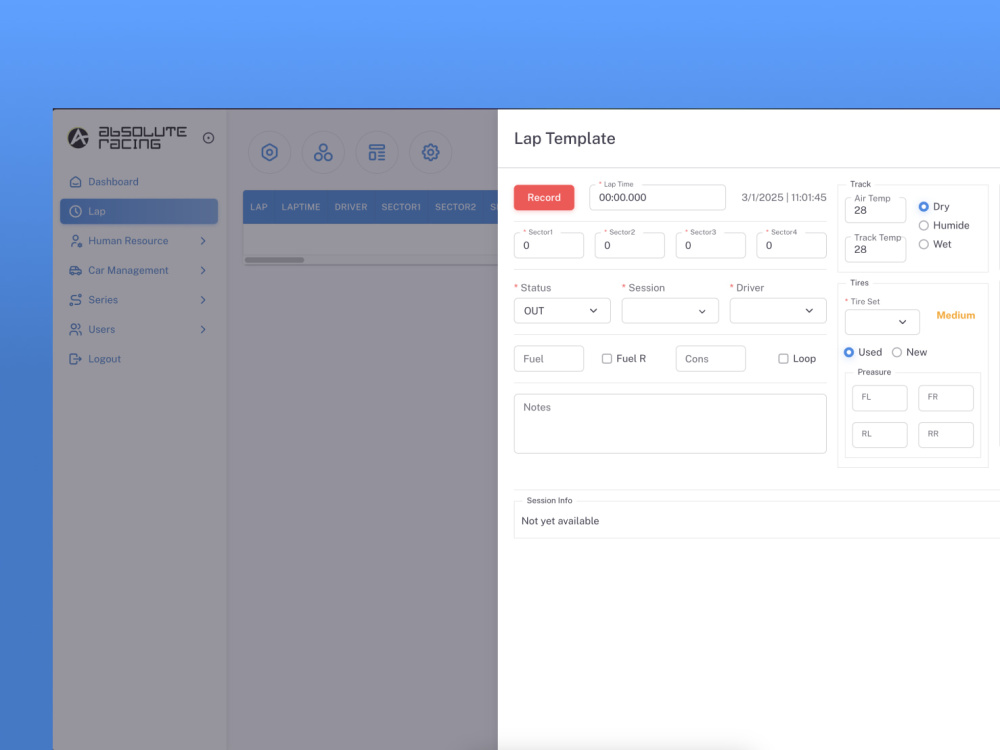Open Series menu item
Viewport: 1000px width, 750px height.
(139, 300)
